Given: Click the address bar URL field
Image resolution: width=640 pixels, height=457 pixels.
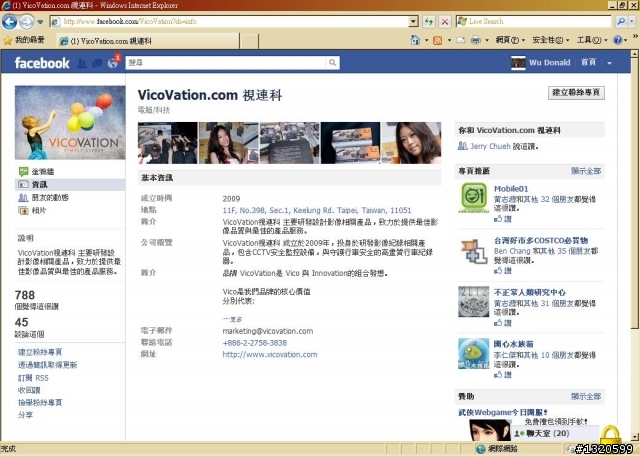Looking at the screenshot, I should pyautogui.click(x=229, y=21).
